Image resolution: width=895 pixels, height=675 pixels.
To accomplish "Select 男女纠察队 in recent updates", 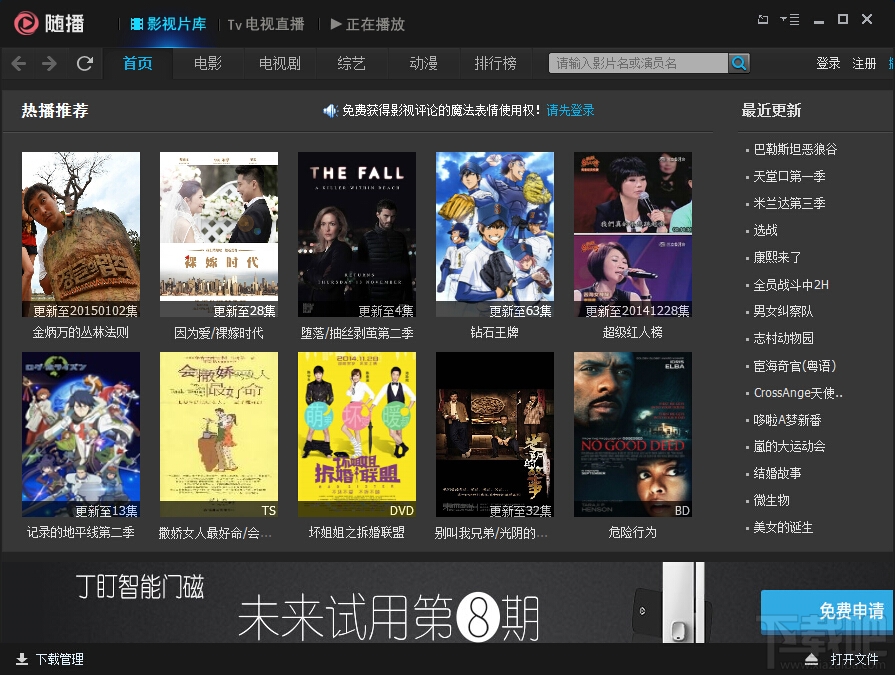I will point(783,312).
